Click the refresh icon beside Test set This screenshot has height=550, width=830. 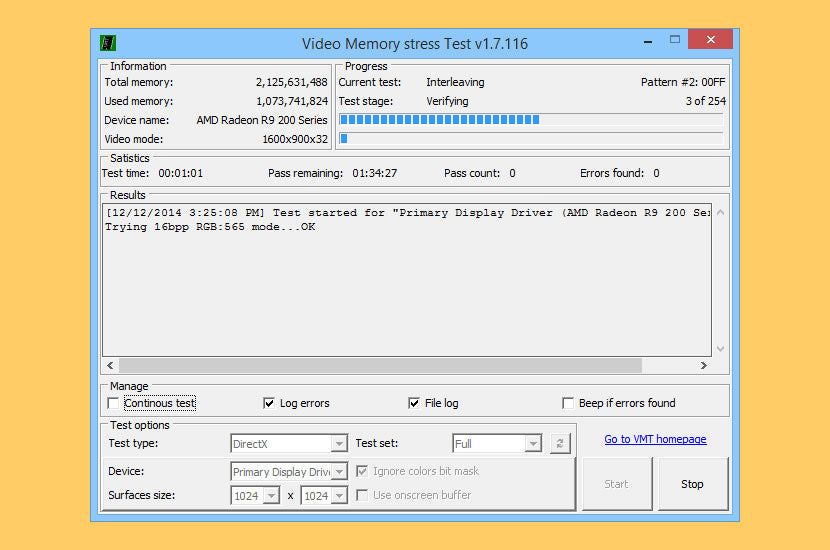click(561, 443)
